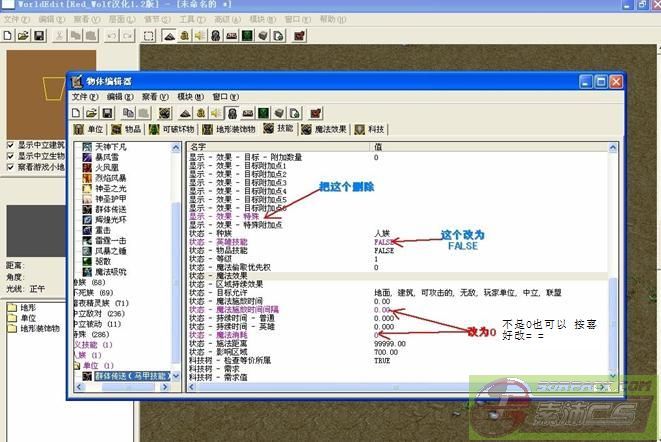Viewport: 661px width, 442px height.
Task: Select the 地形装饰物 folder in the left panel
Action: [40, 330]
